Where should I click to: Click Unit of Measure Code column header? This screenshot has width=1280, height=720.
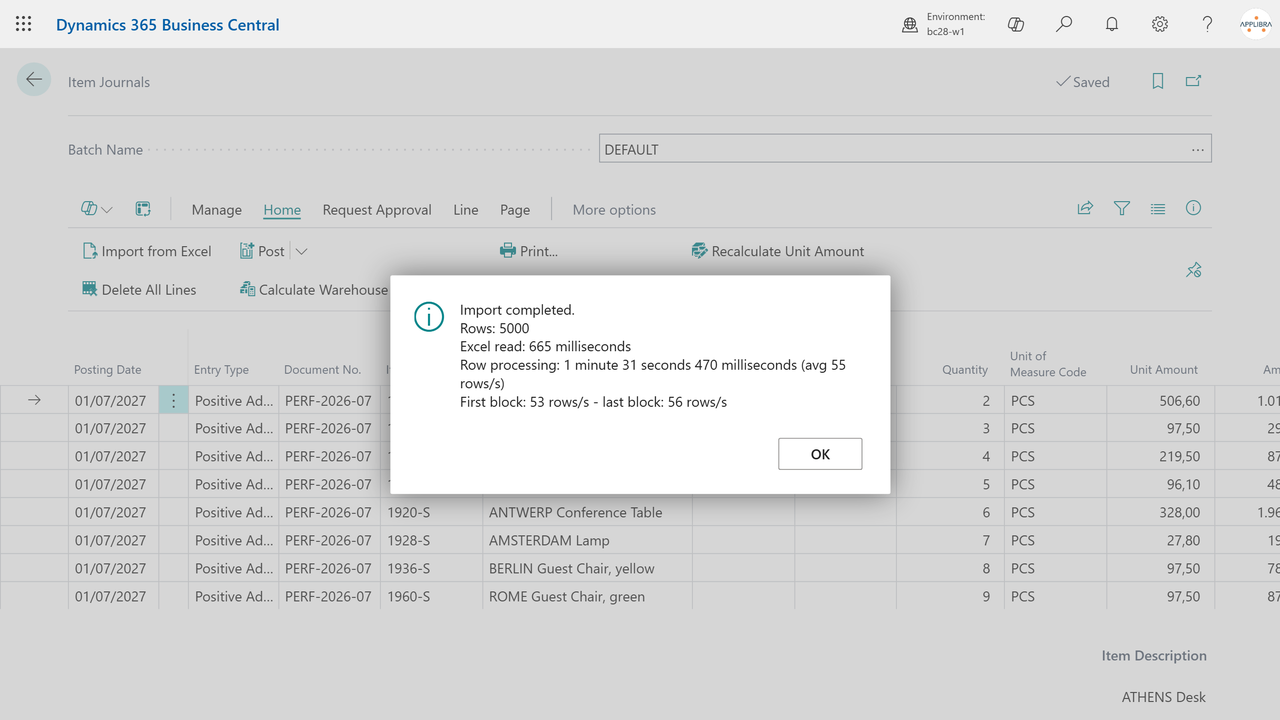click(1048, 364)
